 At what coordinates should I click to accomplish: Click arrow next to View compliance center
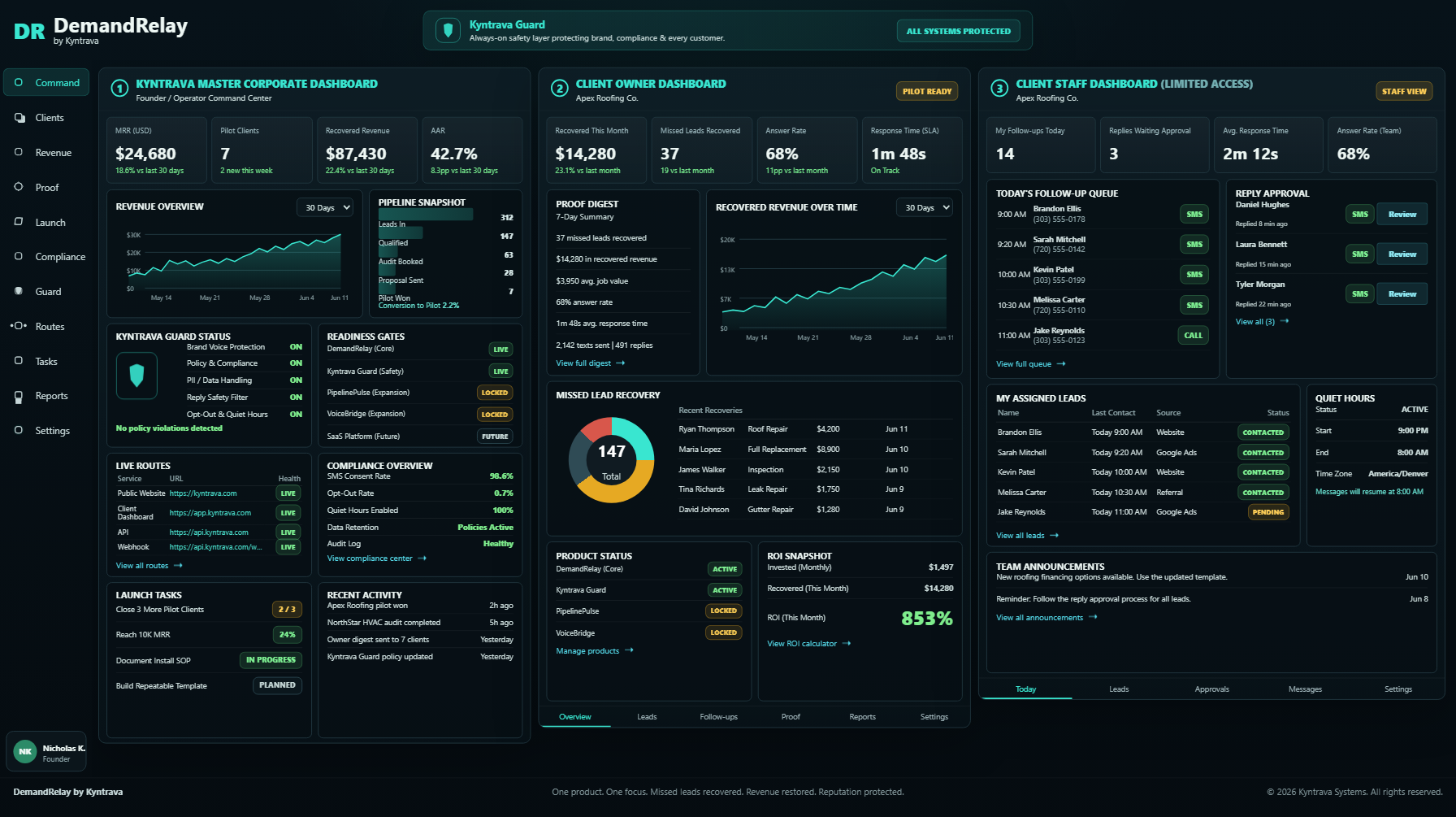[x=422, y=558]
